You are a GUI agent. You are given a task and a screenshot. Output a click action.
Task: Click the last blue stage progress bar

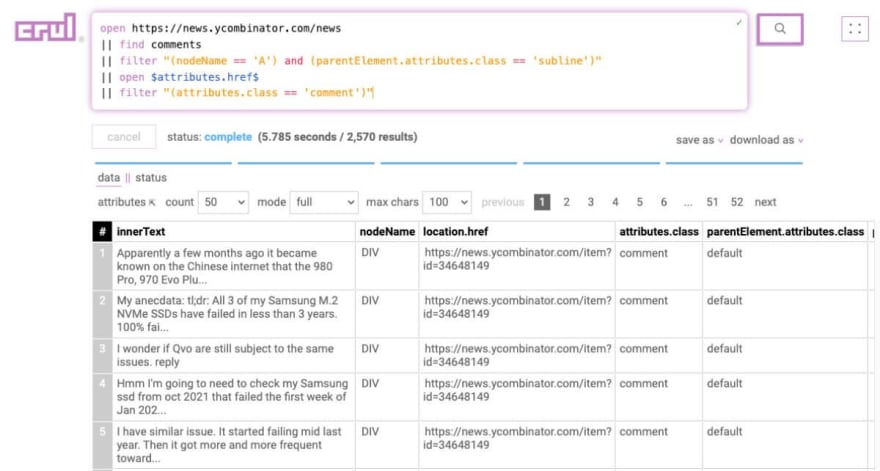pyautogui.click(x=734, y=163)
